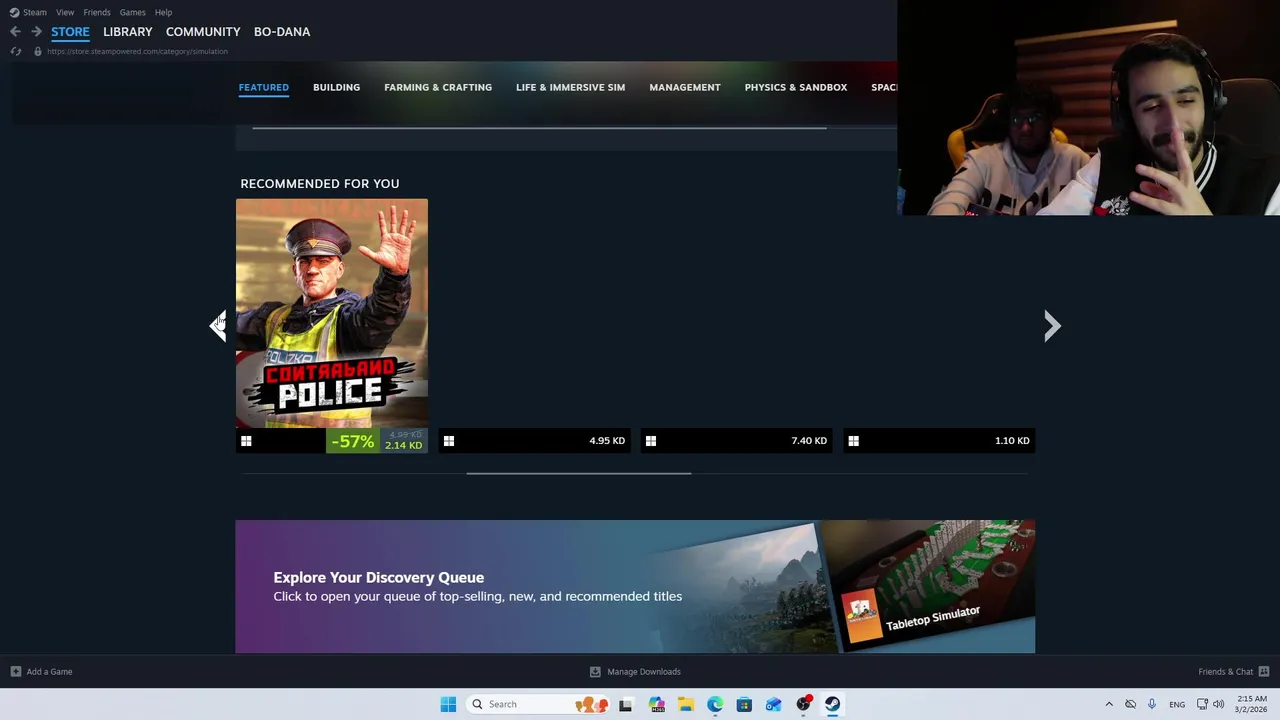
Task: Open File Explorer from the taskbar
Action: pos(686,704)
